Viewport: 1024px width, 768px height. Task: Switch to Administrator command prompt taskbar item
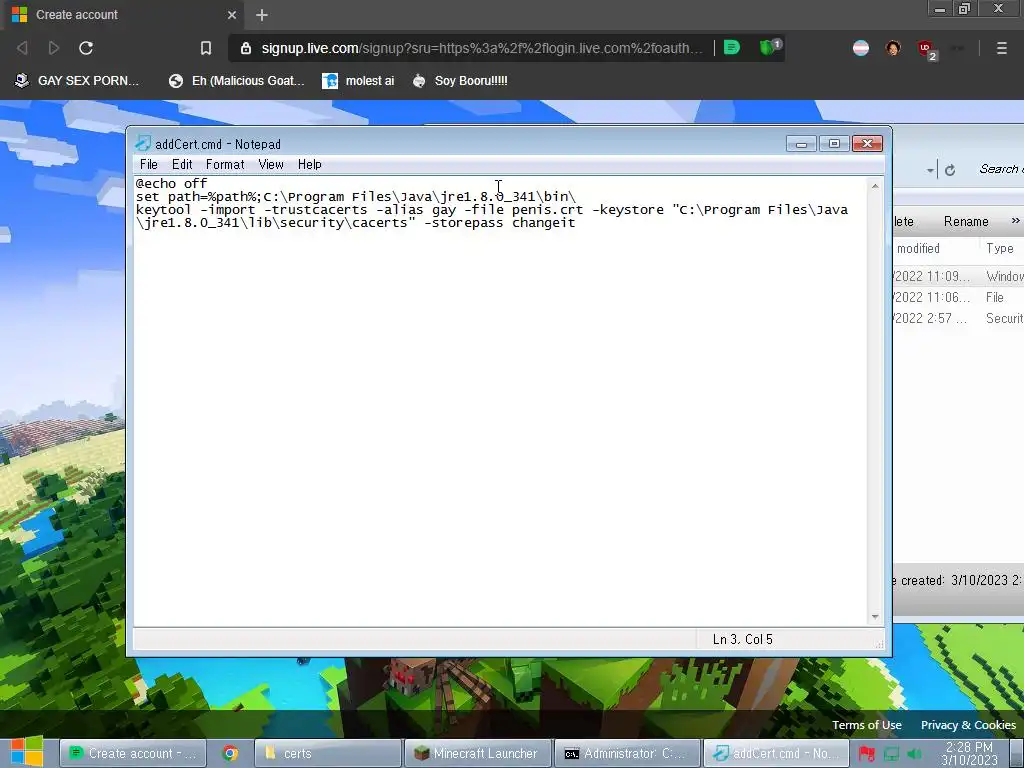627,753
